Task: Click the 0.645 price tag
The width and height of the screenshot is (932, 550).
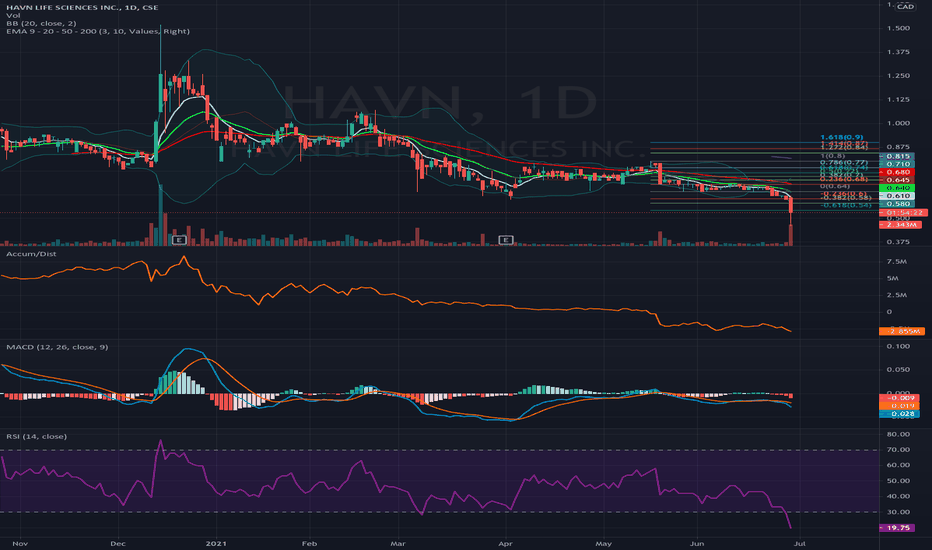Action: click(x=897, y=180)
